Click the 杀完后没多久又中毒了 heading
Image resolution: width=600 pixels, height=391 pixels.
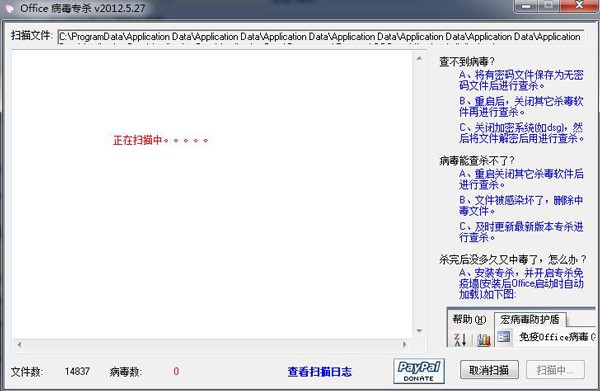tap(513, 260)
